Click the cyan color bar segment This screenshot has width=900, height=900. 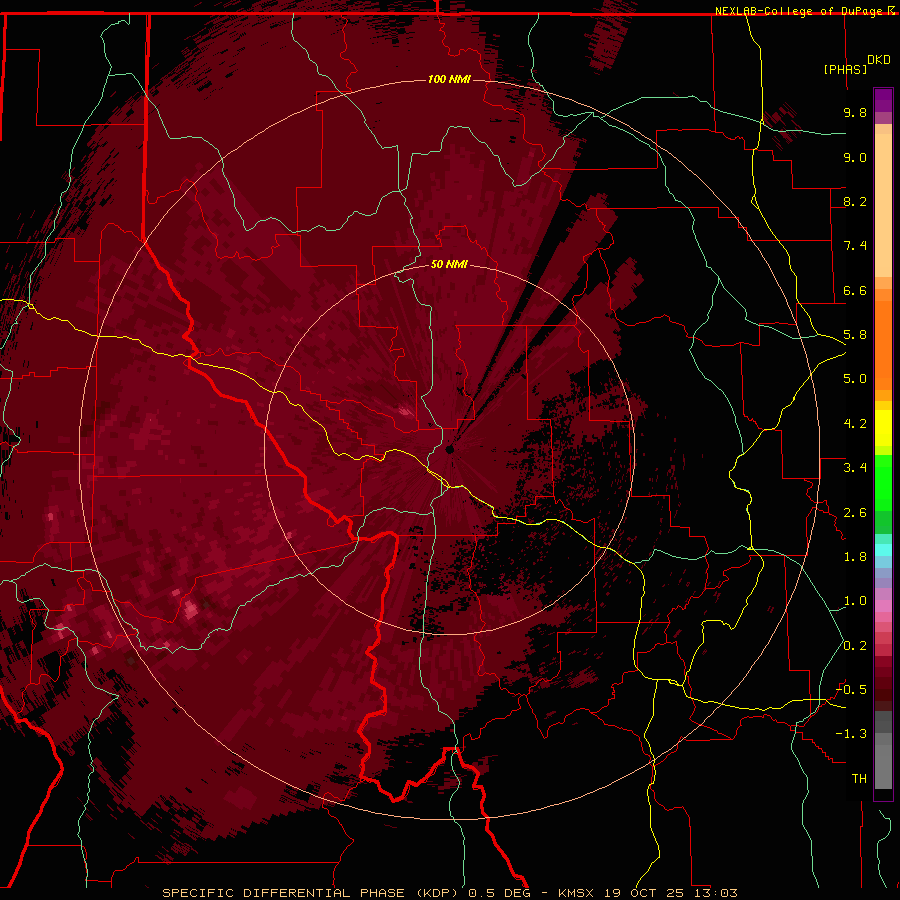tap(883, 550)
